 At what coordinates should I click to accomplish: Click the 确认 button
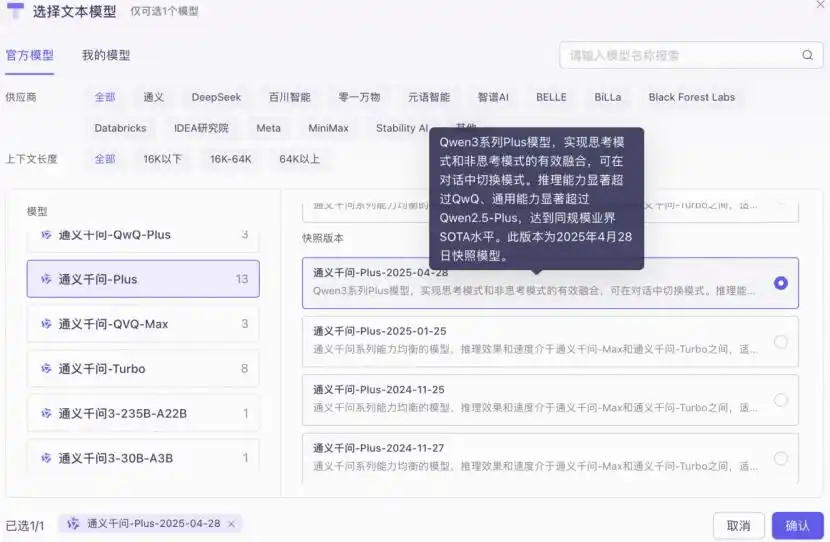(x=797, y=526)
